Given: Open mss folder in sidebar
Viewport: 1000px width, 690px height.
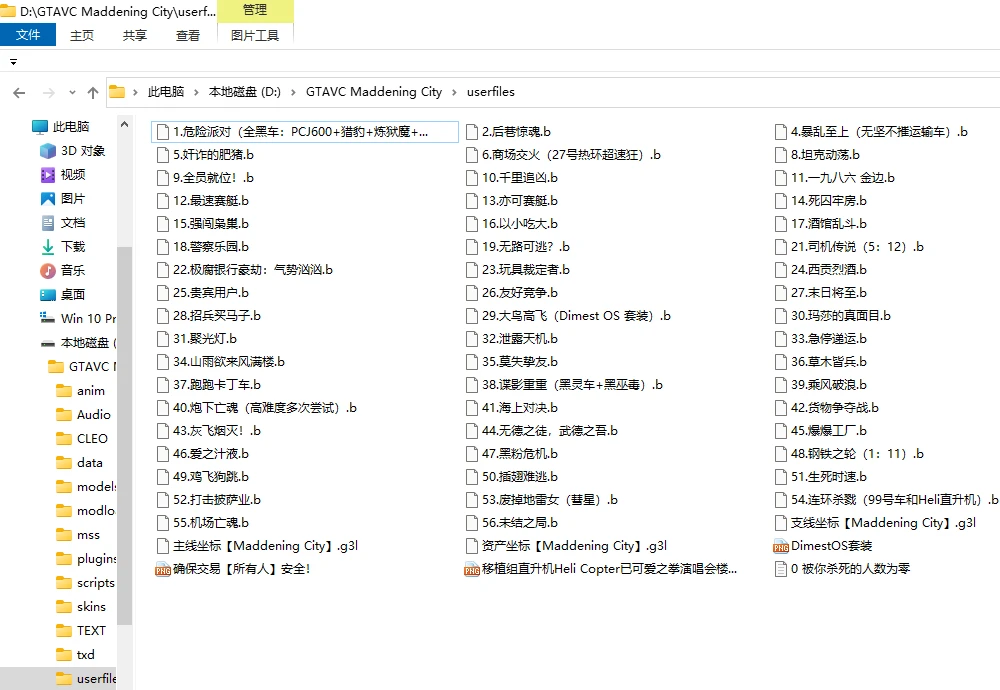Looking at the screenshot, I should click(x=78, y=534).
